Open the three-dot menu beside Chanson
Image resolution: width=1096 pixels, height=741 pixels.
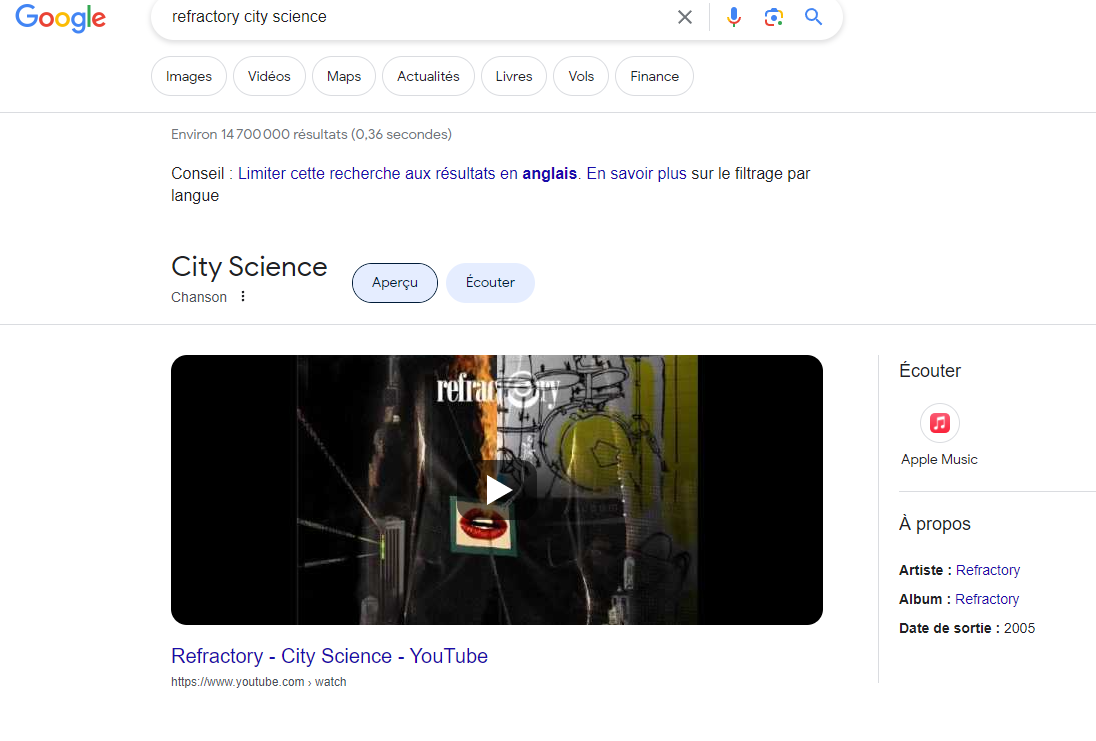(x=242, y=297)
